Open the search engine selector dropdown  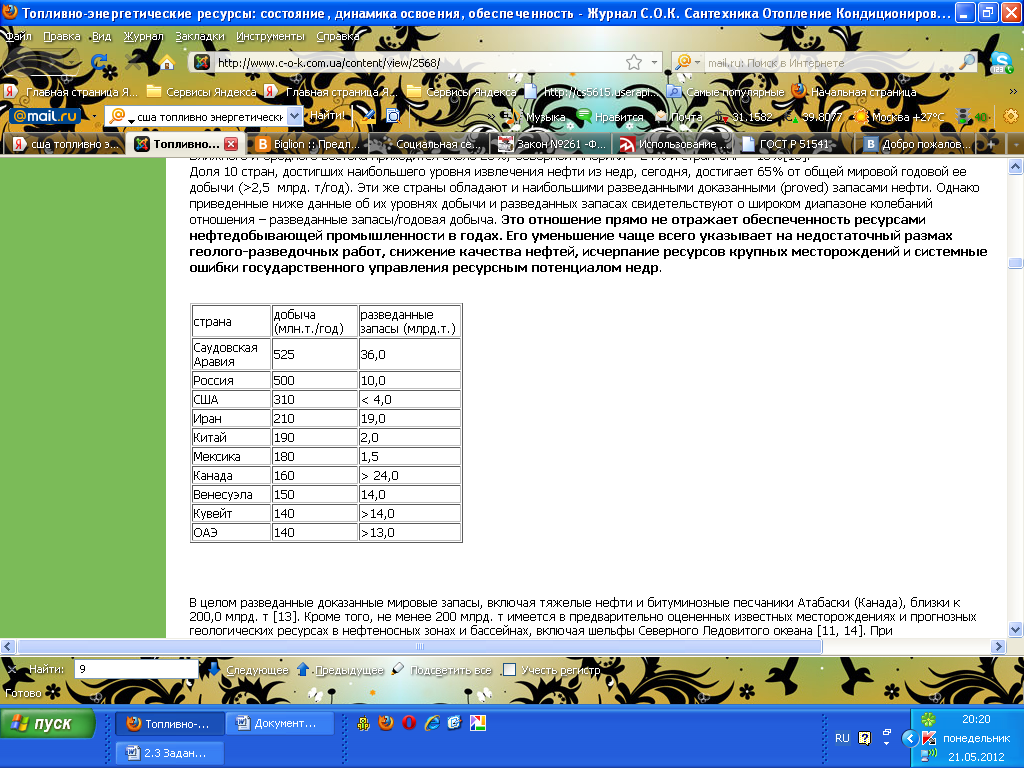coord(697,63)
